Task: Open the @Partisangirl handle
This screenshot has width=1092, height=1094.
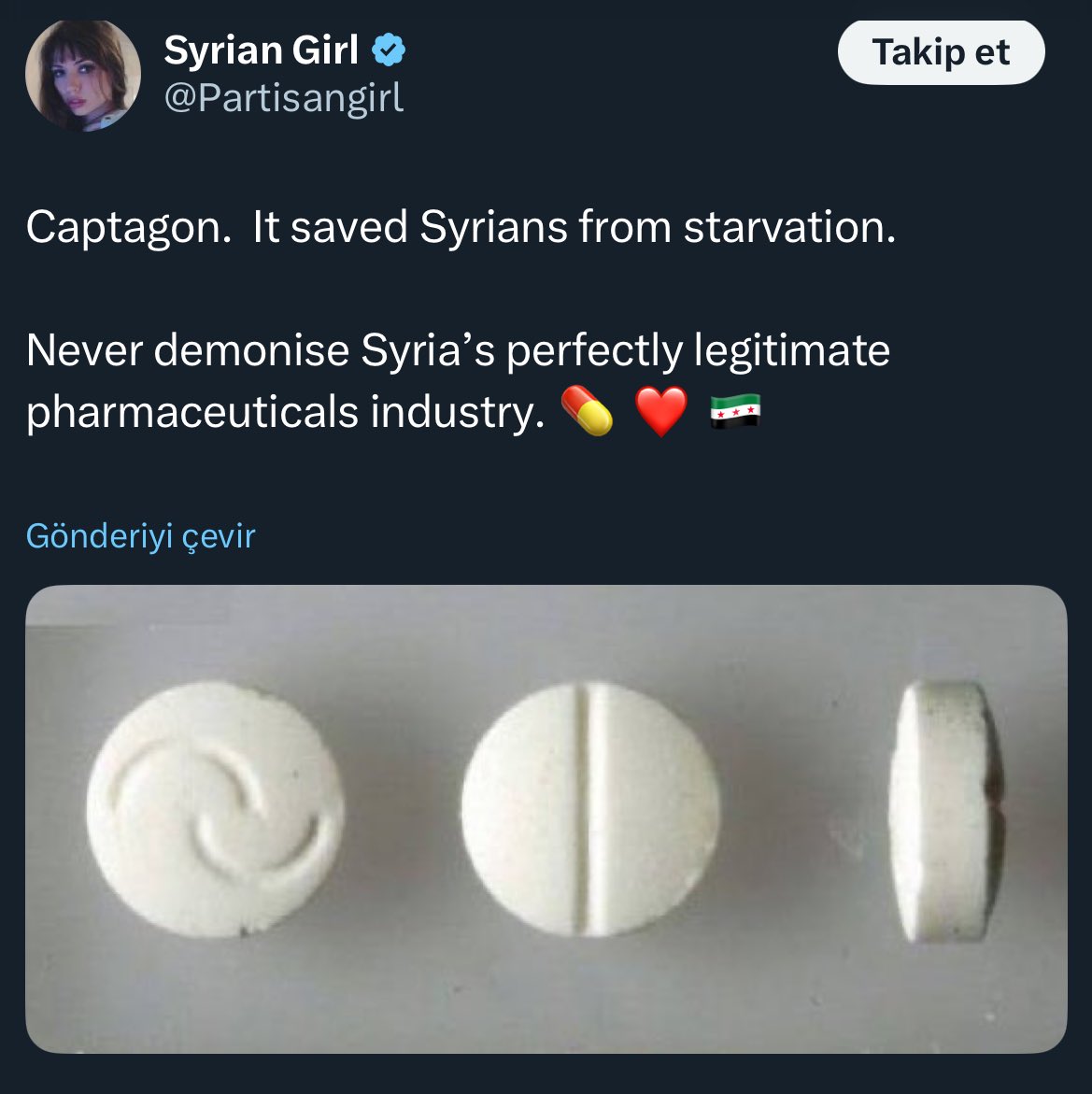Action: 283,98
